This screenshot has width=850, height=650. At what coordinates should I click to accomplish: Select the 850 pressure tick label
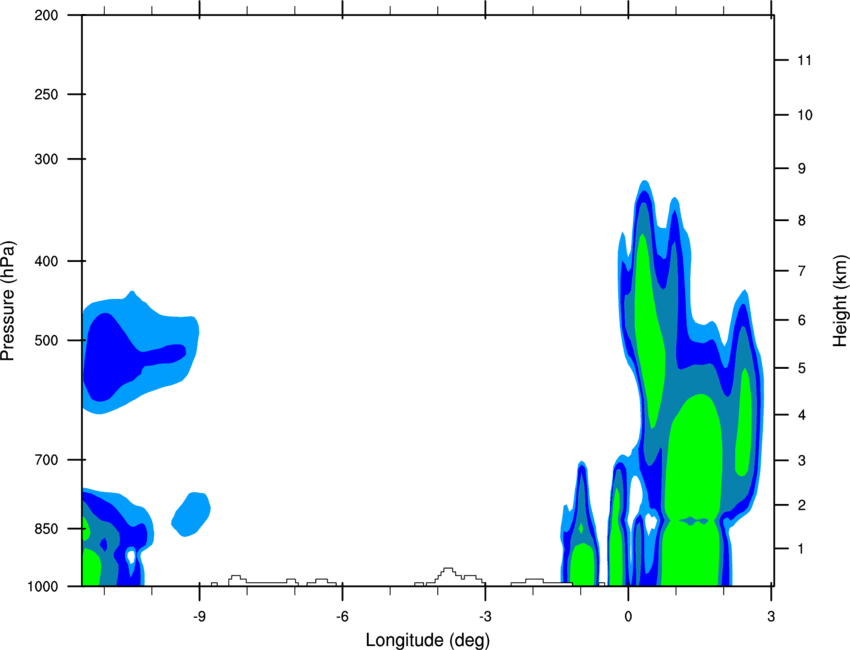[x=47, y=529]
